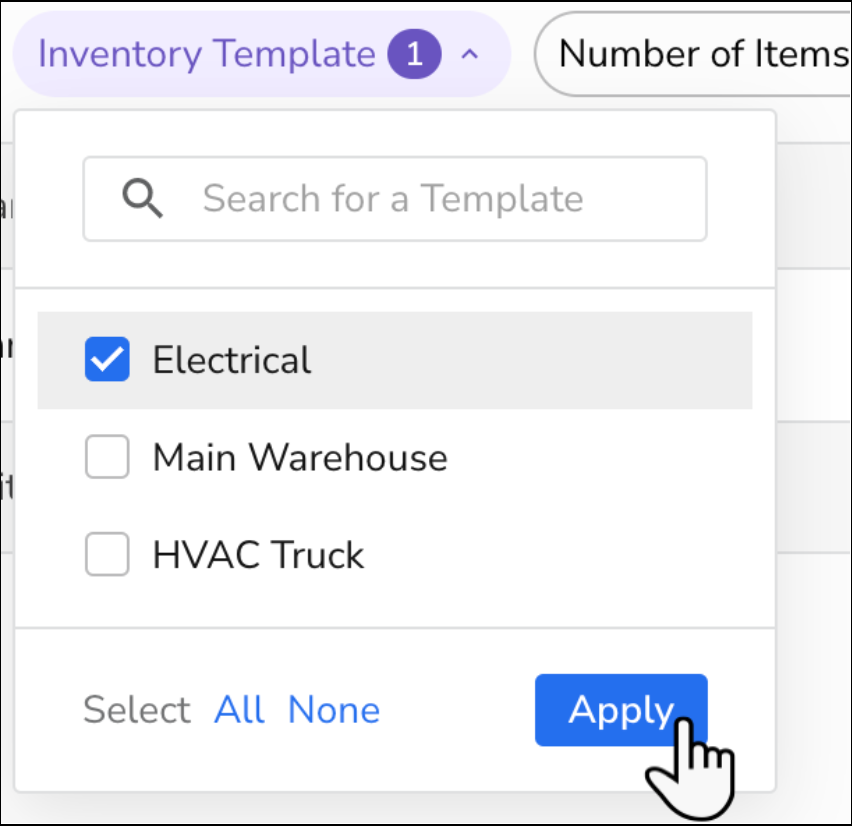Collapse the Inventory Template dropdown via chevron
This screenshot has height=826, width=852.
[470, 53]
